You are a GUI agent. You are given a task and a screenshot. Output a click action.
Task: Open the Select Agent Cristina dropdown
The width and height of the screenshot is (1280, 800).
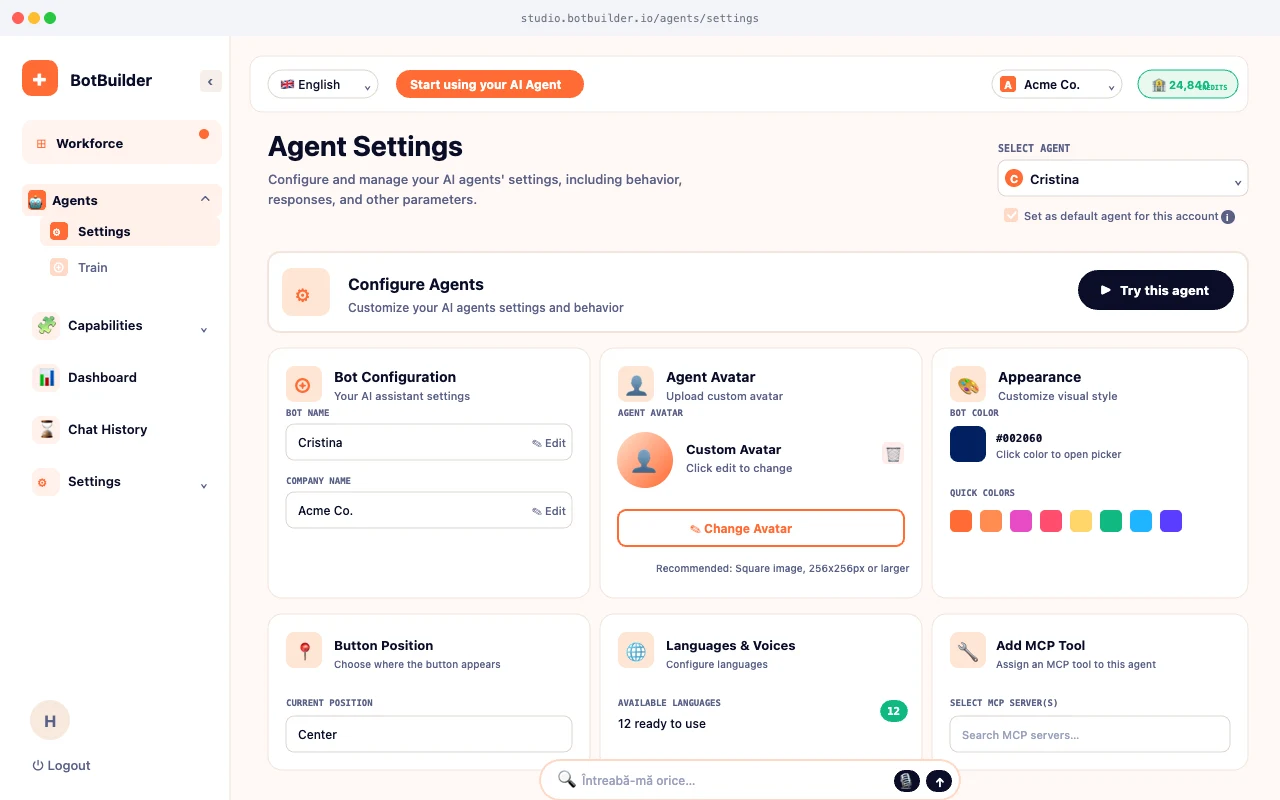coord(1123,179)
